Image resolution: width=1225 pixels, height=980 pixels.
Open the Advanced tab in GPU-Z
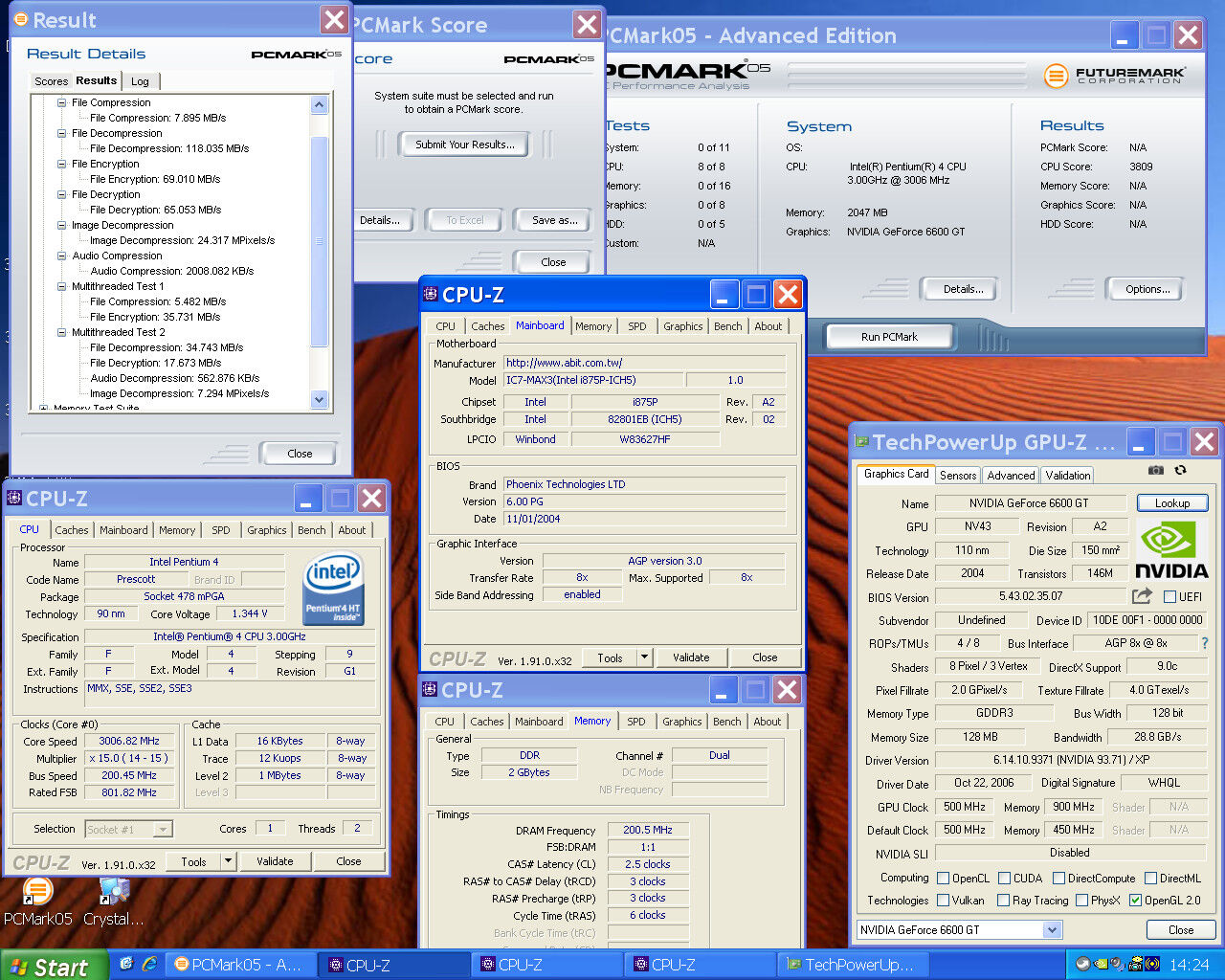[x=1012, y=475]
